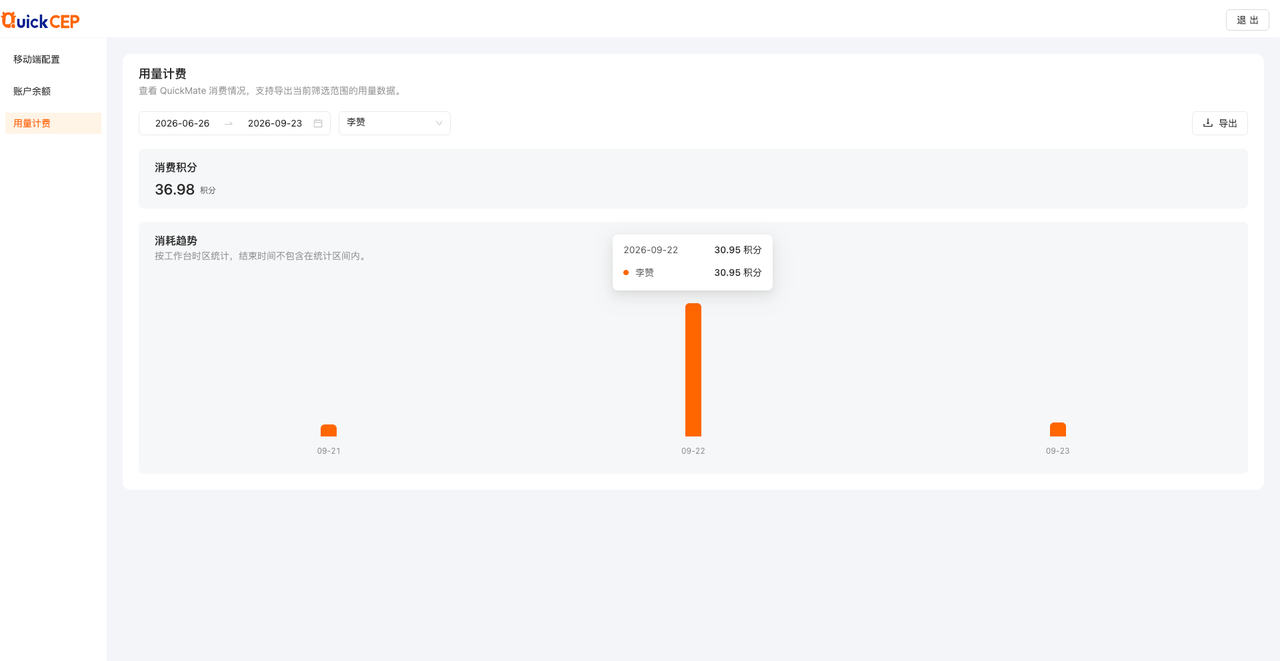Click the 09-22 axis label

pyautogui.click(x=693, y=451)
